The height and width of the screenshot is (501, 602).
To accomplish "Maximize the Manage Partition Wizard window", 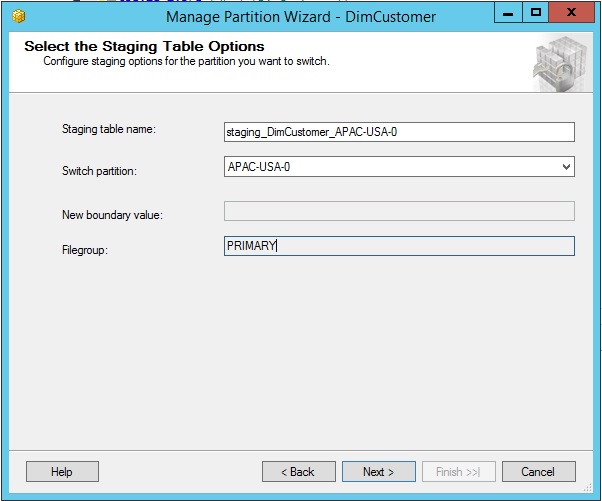I will [x=535, y=13].
